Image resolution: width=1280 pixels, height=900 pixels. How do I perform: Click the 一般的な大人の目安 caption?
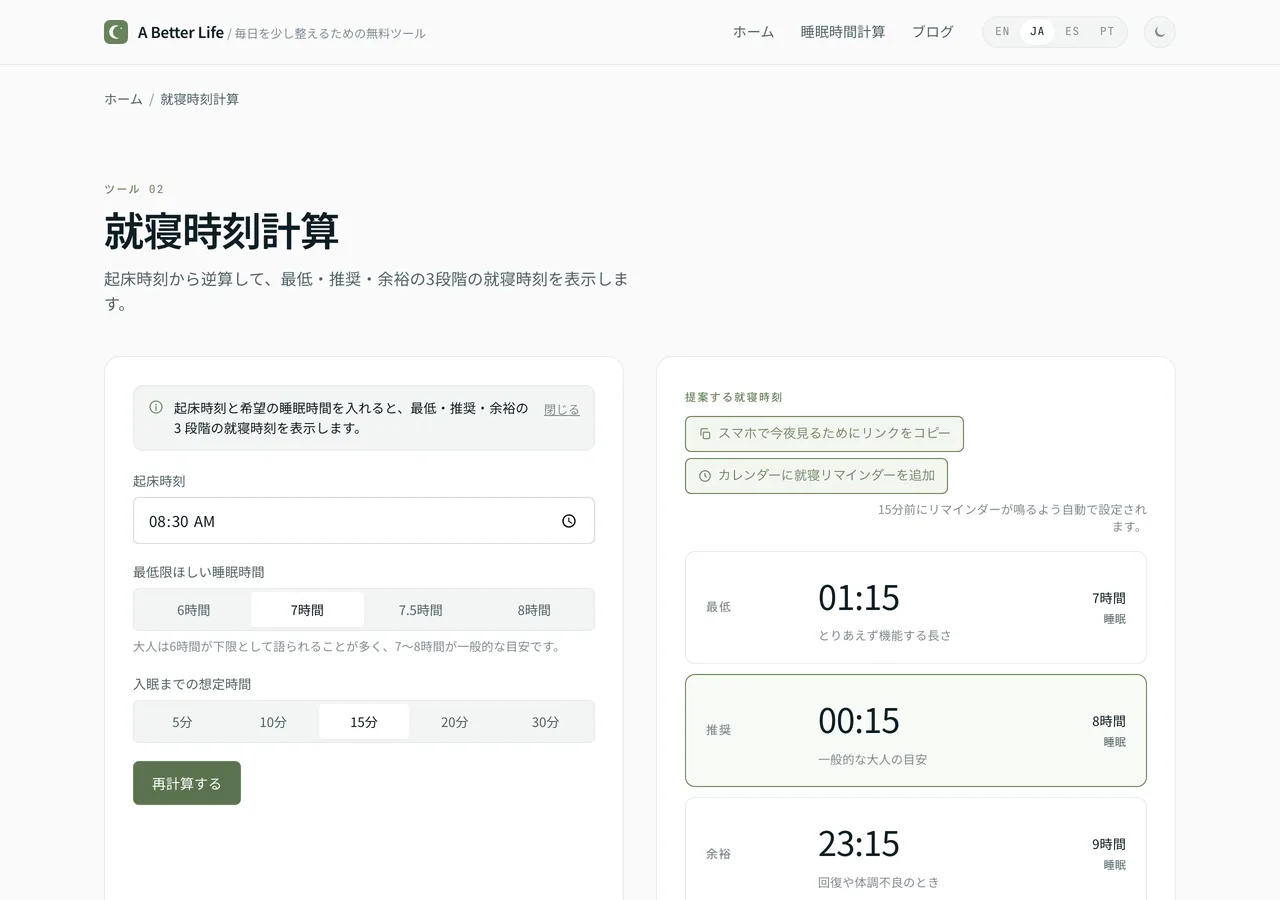(873, 760)
